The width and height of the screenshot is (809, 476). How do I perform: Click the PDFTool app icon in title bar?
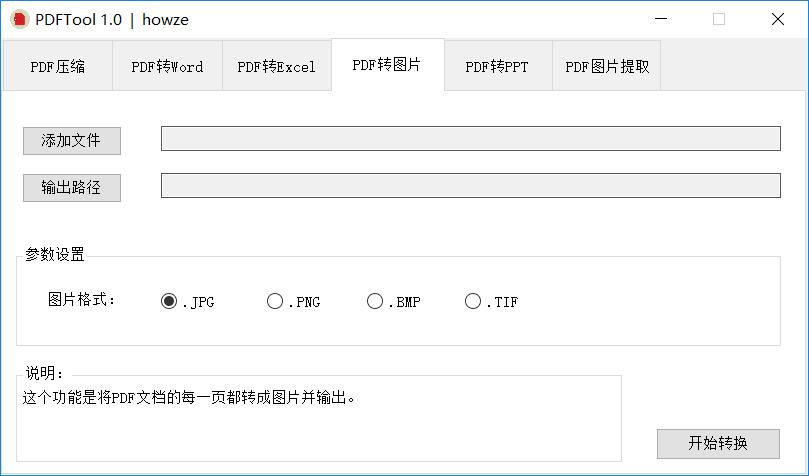(x=19, y=19)
